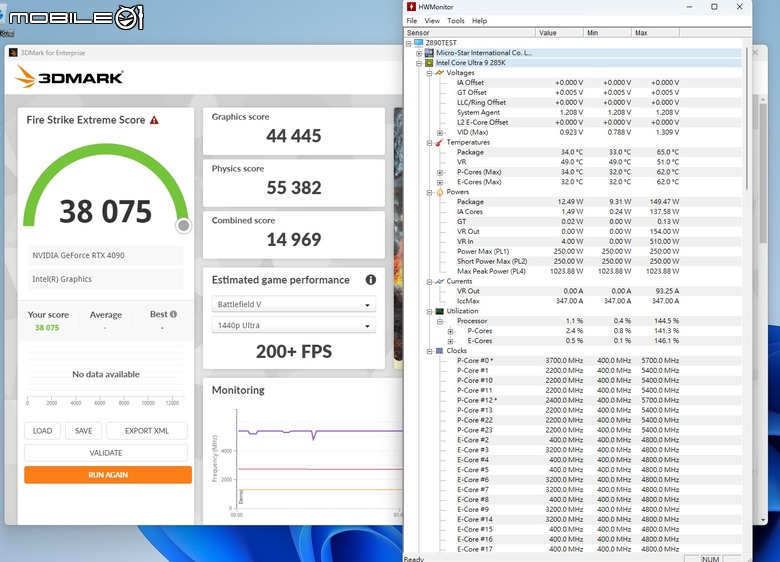Select the Intel(R) Graphics field
Image resolution: width=780 pixels, height=562 pixels.
(x=106, y=279)
